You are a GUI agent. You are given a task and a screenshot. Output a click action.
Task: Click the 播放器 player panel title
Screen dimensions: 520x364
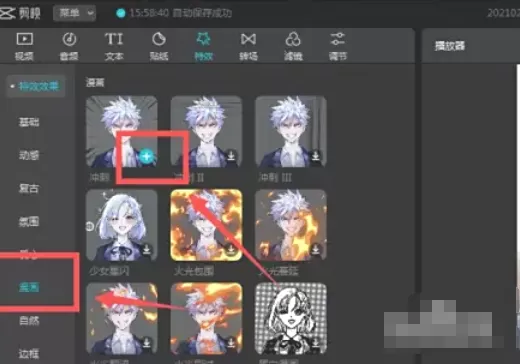pyautogui.click(x=450, y=46)
